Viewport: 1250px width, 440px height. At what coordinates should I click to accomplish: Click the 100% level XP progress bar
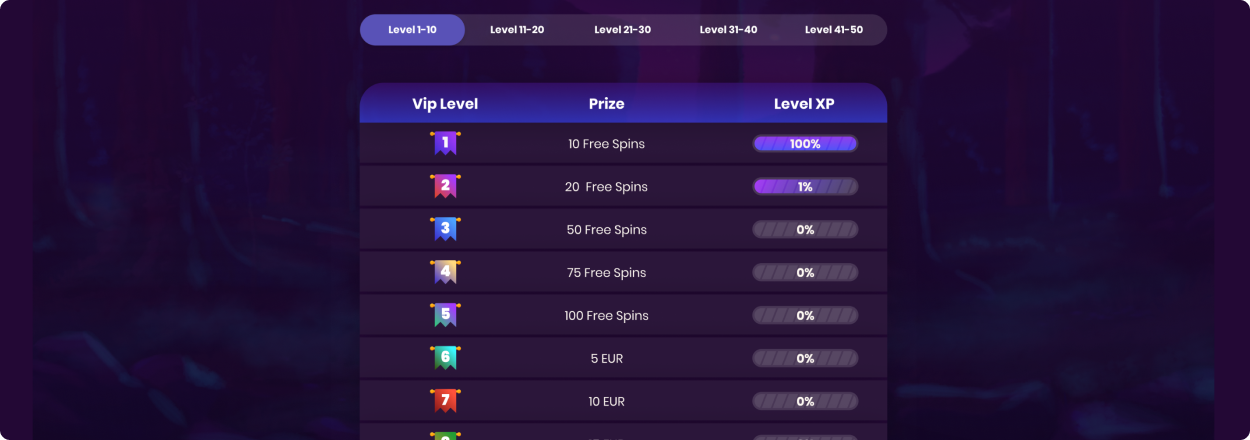click(x=805, y=144)
